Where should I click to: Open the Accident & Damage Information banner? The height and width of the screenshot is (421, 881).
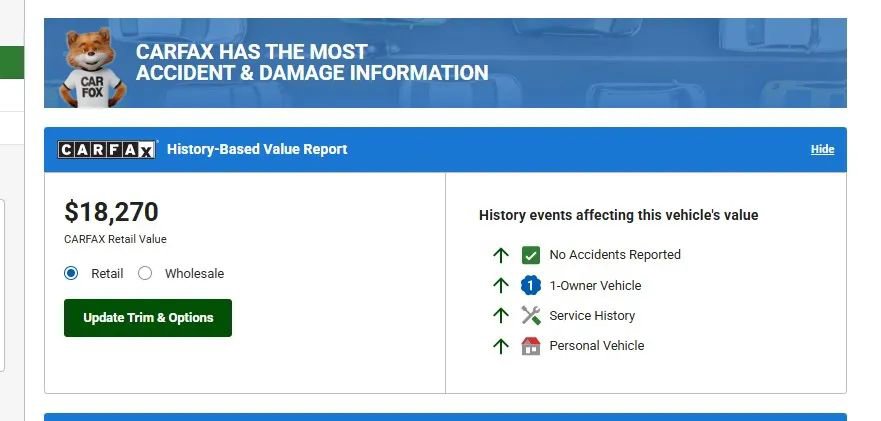coord(312,62)
